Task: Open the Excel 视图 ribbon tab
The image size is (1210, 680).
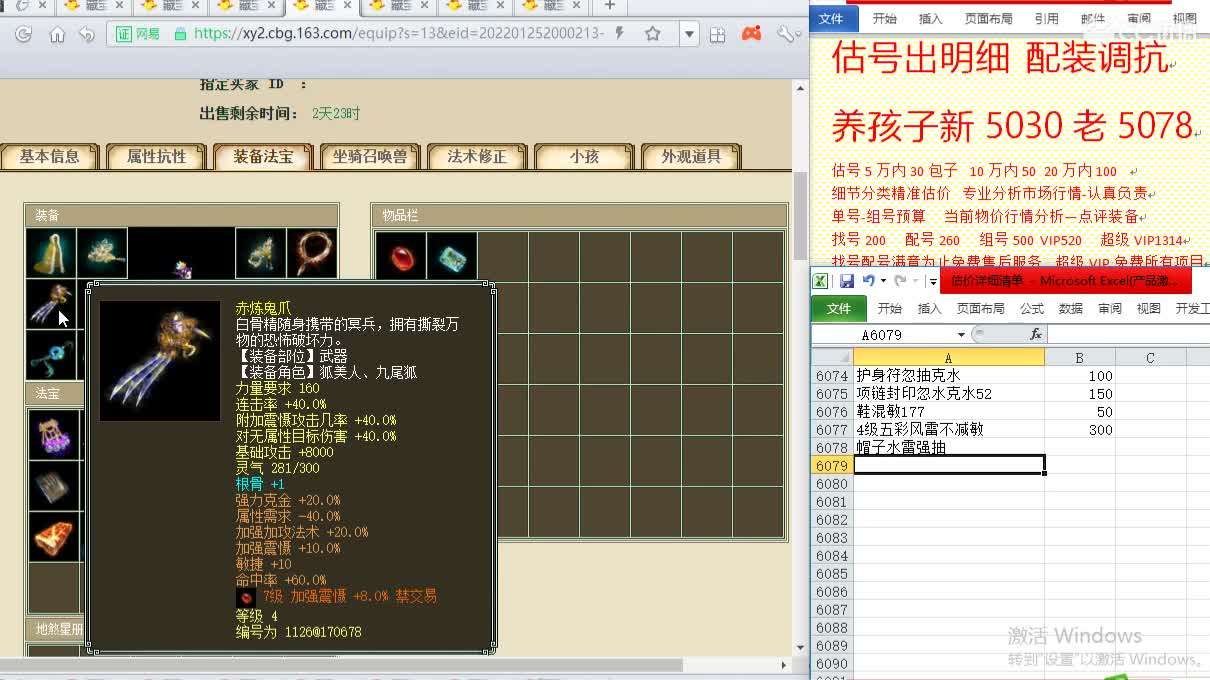Action: point(1149,309)
